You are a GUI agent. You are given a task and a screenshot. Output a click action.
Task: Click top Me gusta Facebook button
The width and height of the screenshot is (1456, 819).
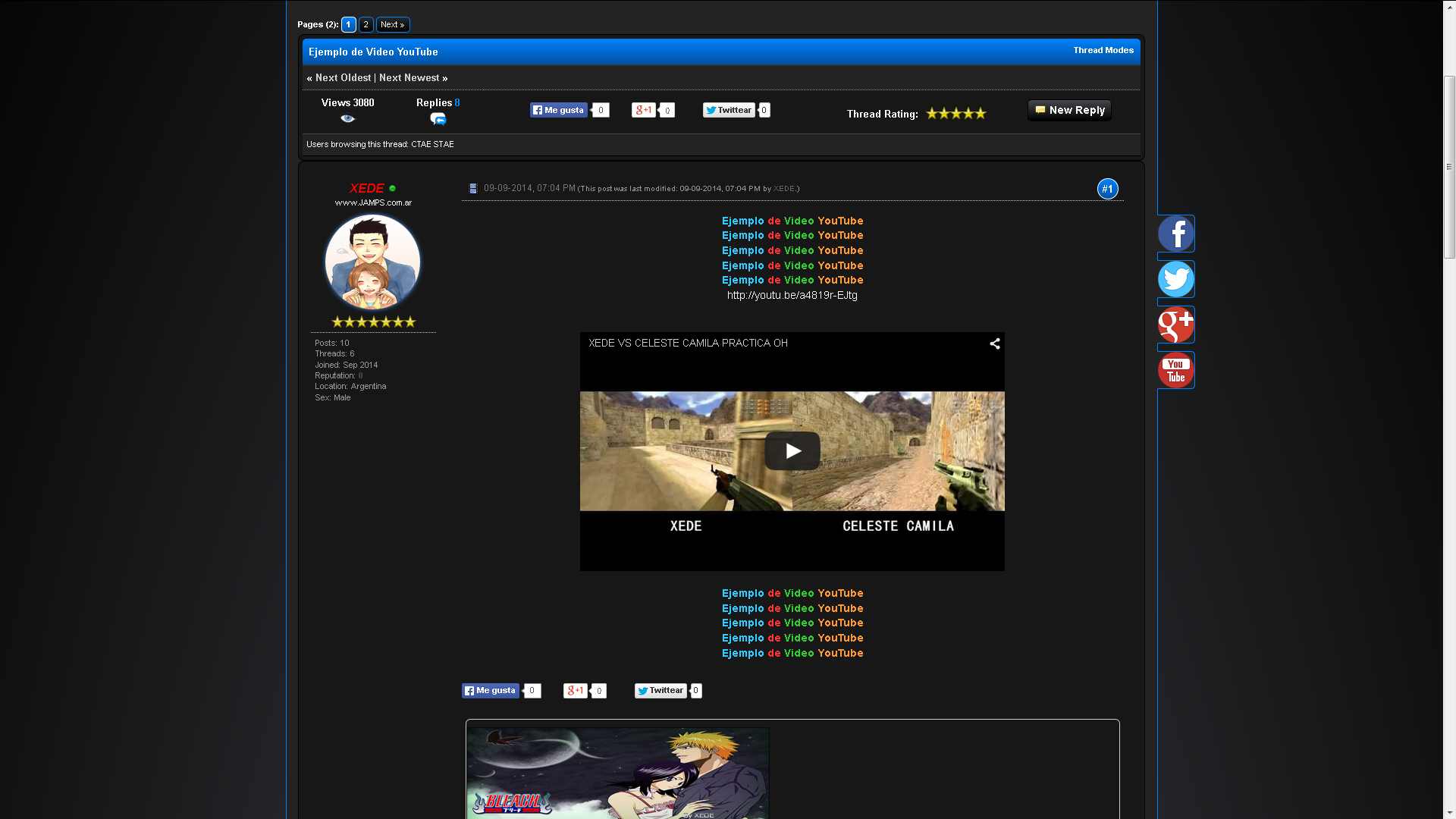coord(559,111)
